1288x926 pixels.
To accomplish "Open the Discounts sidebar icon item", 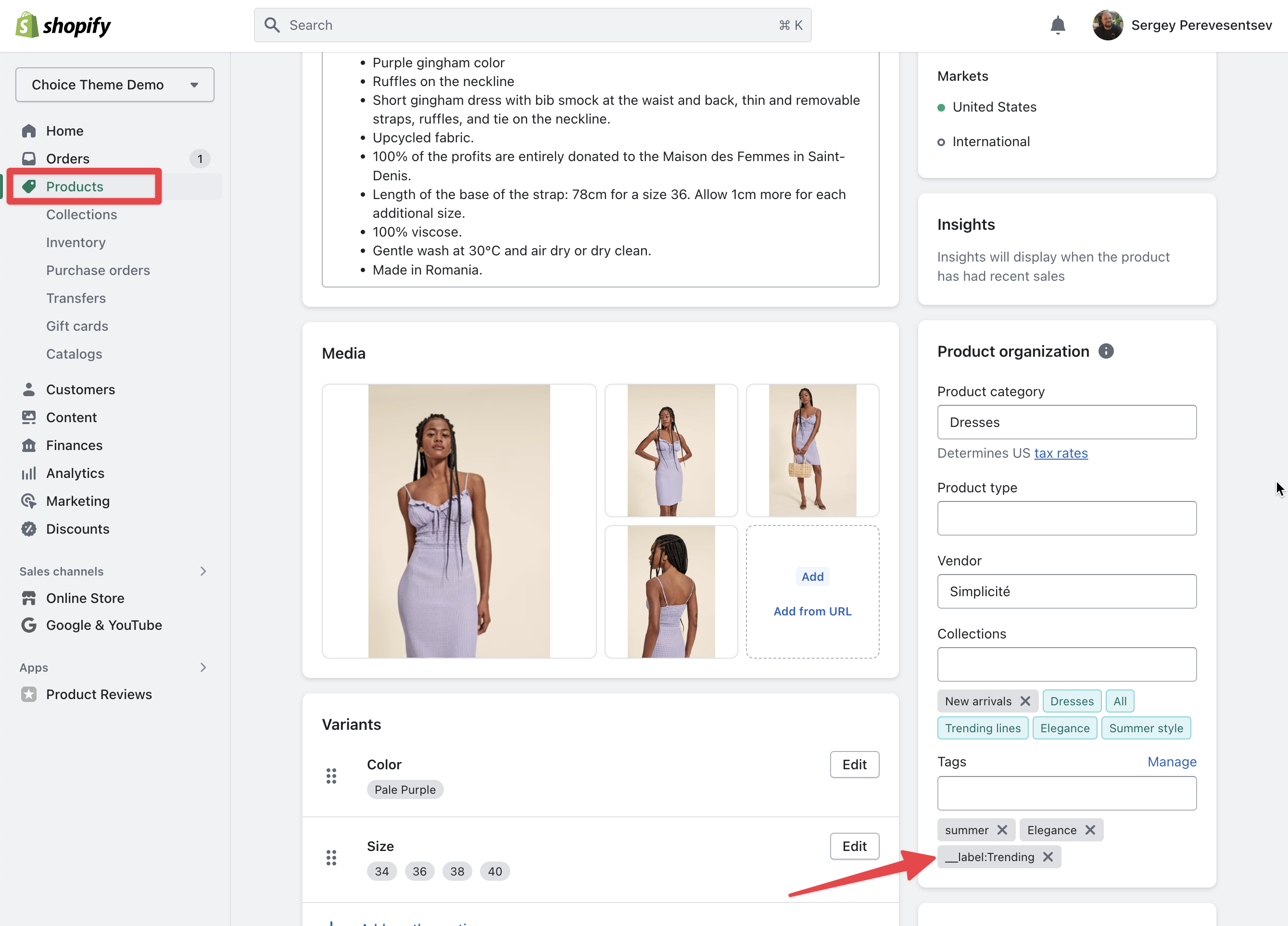I will [29, 529].
